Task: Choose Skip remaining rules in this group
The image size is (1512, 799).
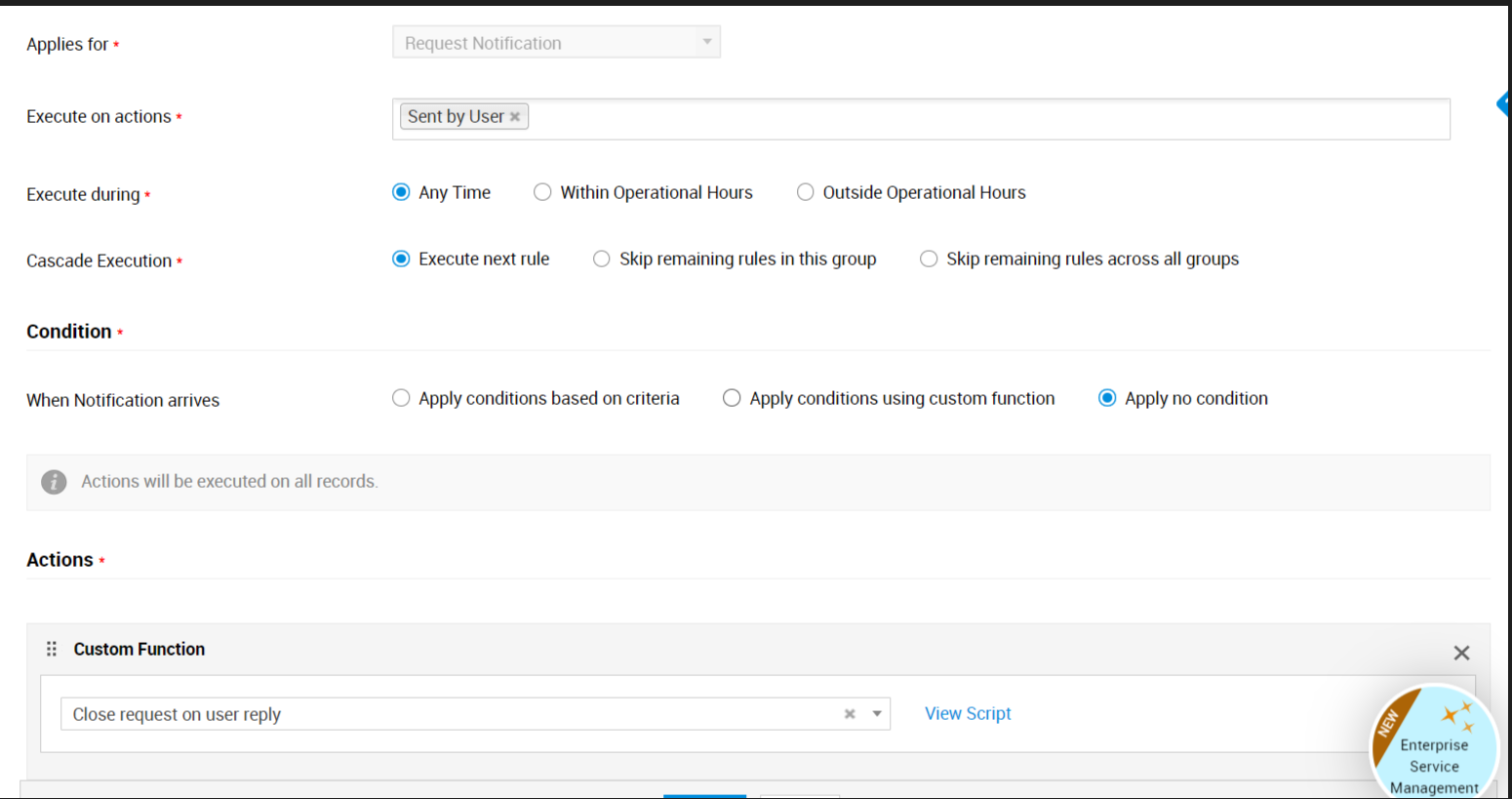Action: click(602, 259)
